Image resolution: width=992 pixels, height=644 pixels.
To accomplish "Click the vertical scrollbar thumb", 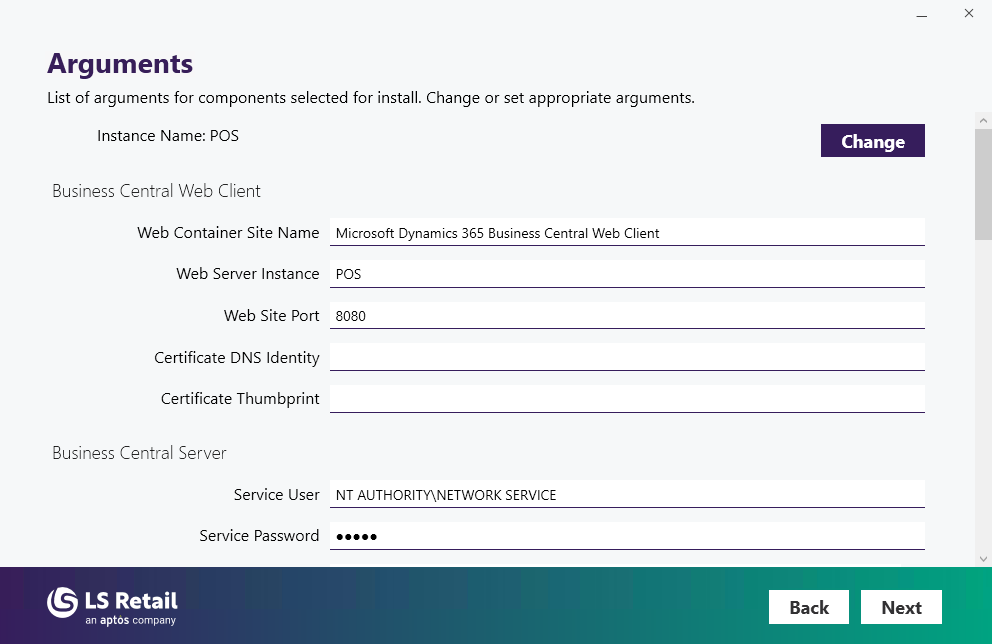I will pos(983,185).
